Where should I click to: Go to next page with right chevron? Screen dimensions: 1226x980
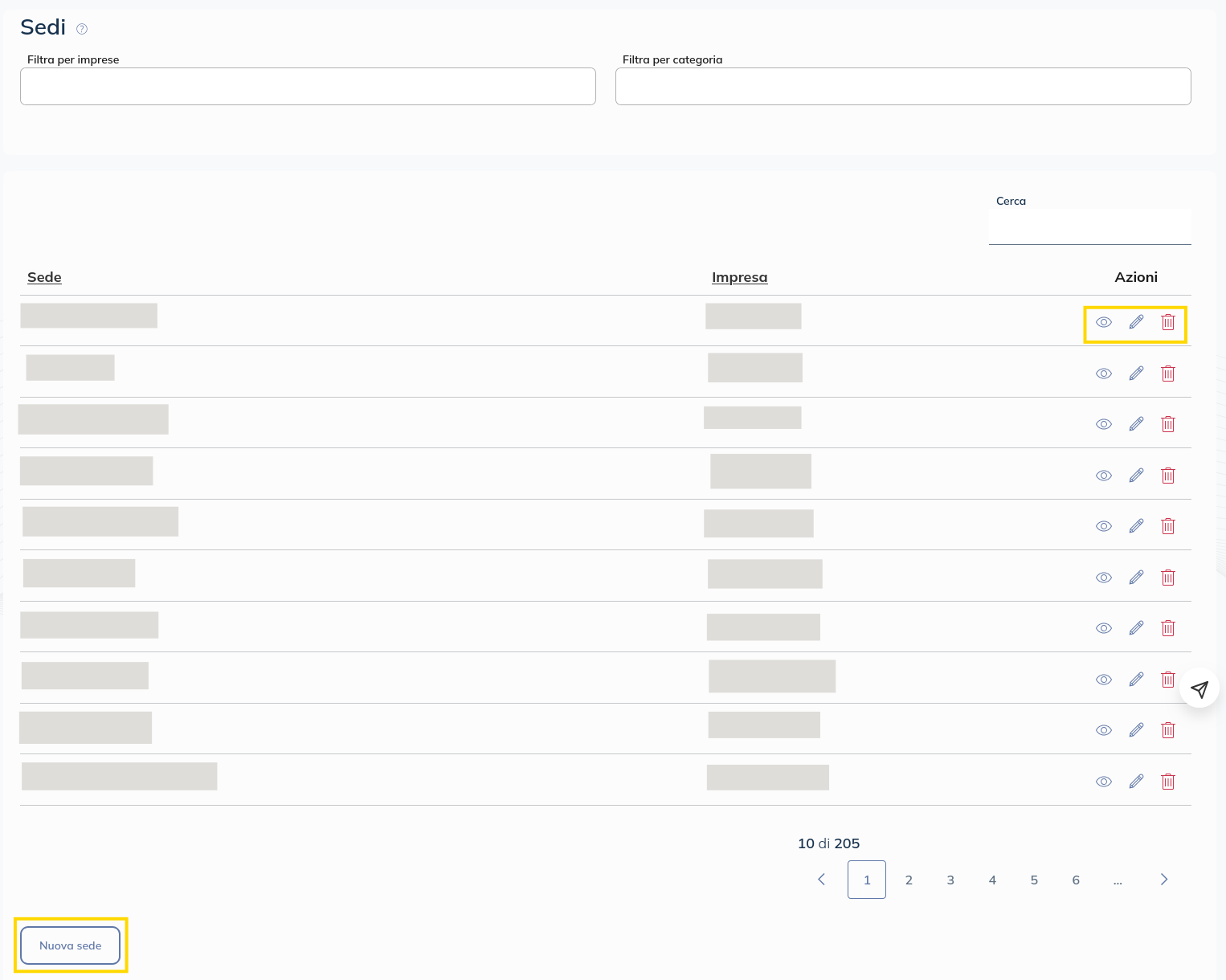click(x=1163, y=880)
